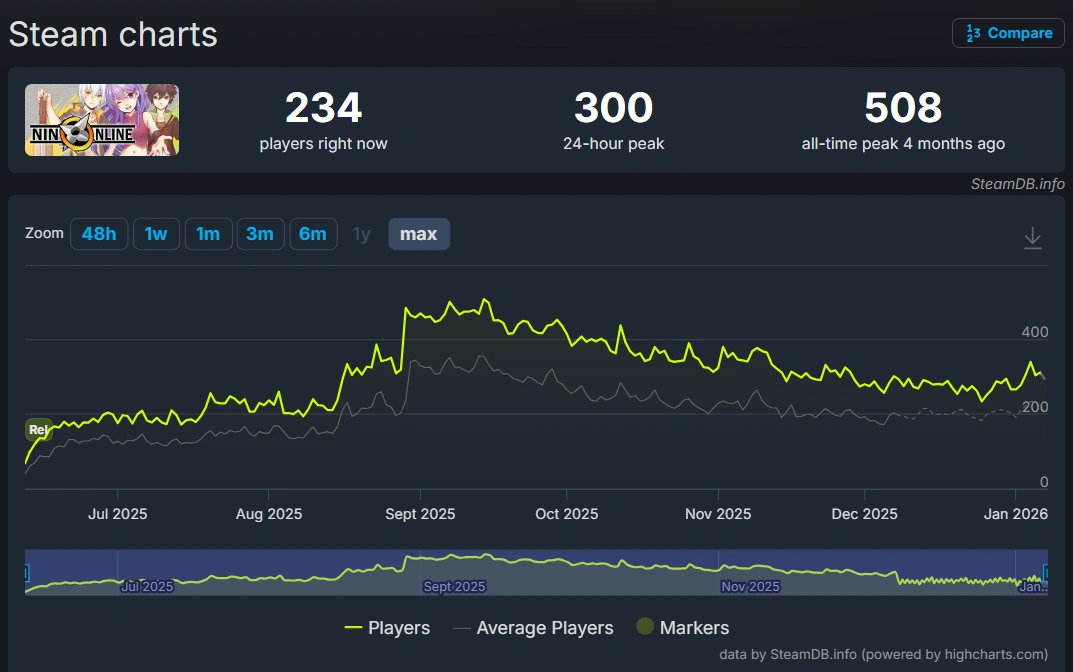Screen dimensions: 1073x672
Task: Click the compare icon next to Compare
Action: [973, 33]
